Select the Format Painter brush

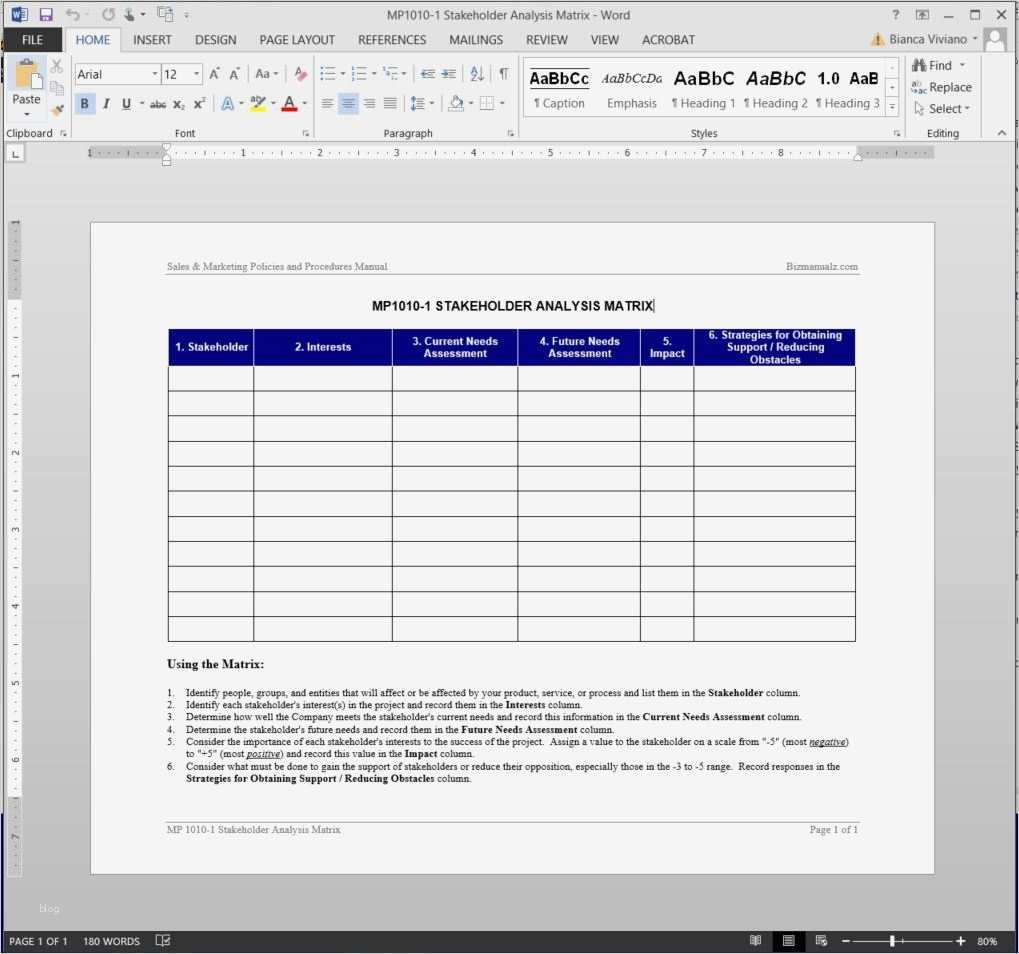[57, 110]
